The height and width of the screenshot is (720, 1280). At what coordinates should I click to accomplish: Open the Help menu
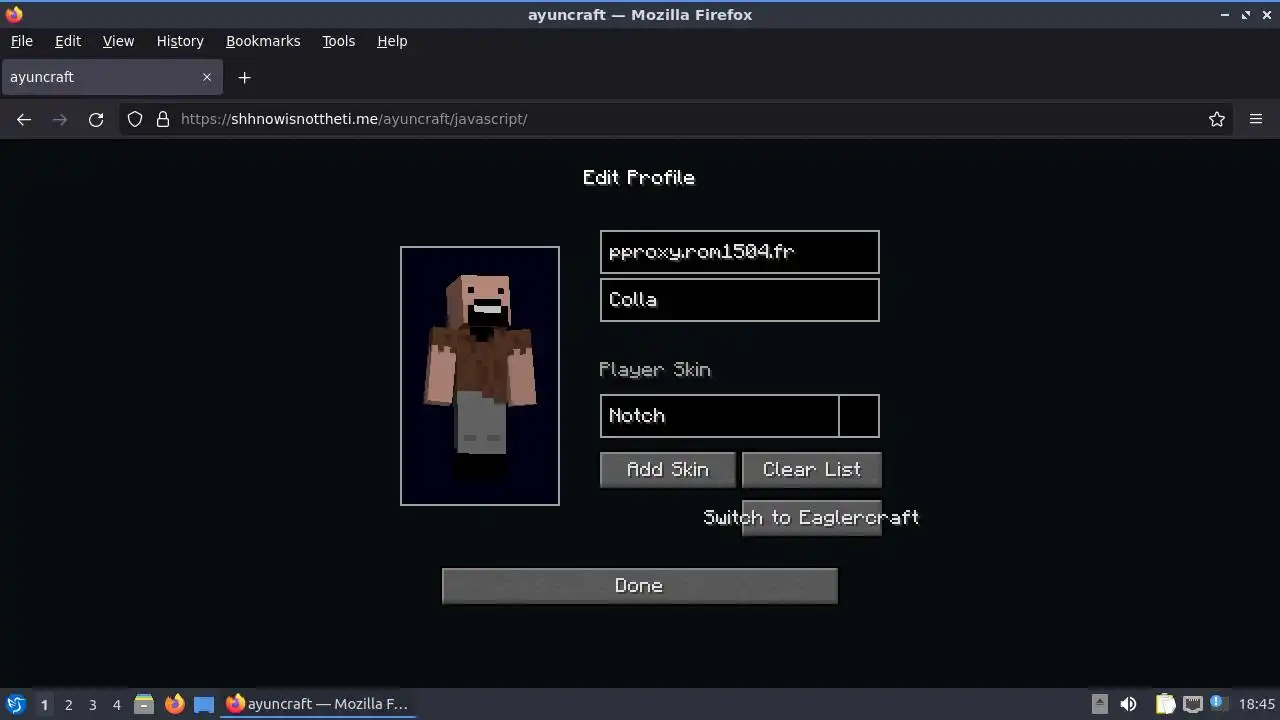[392, 41]
